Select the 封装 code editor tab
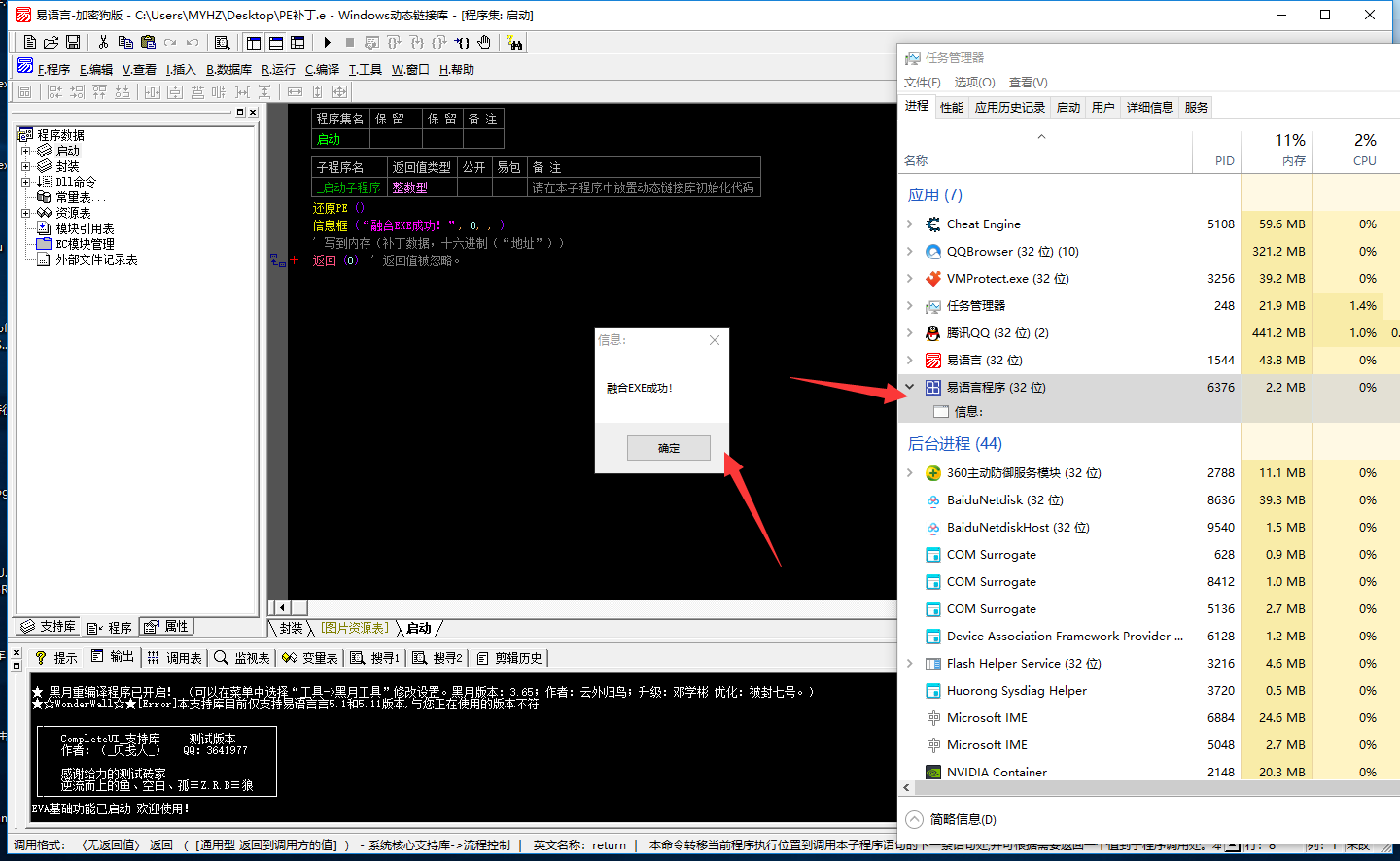 291,628
